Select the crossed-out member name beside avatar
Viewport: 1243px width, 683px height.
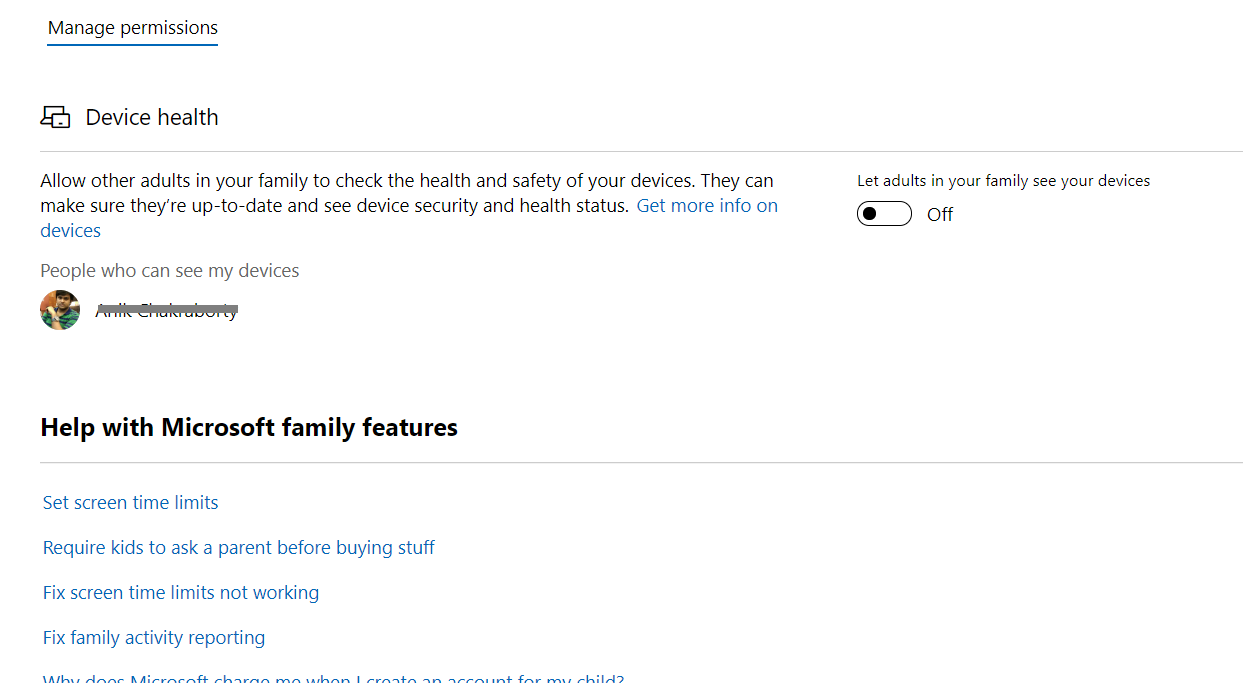tap(167, 311)
